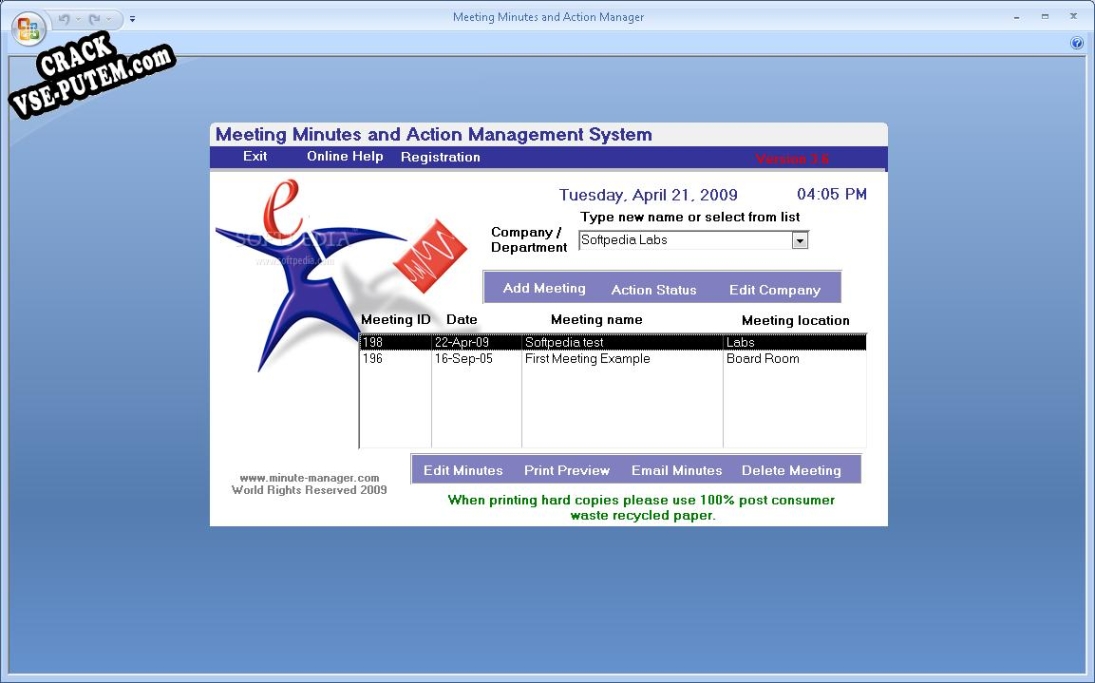
Task: Click the 16-Sep-05 date cell
Action: tap(476, 358)
